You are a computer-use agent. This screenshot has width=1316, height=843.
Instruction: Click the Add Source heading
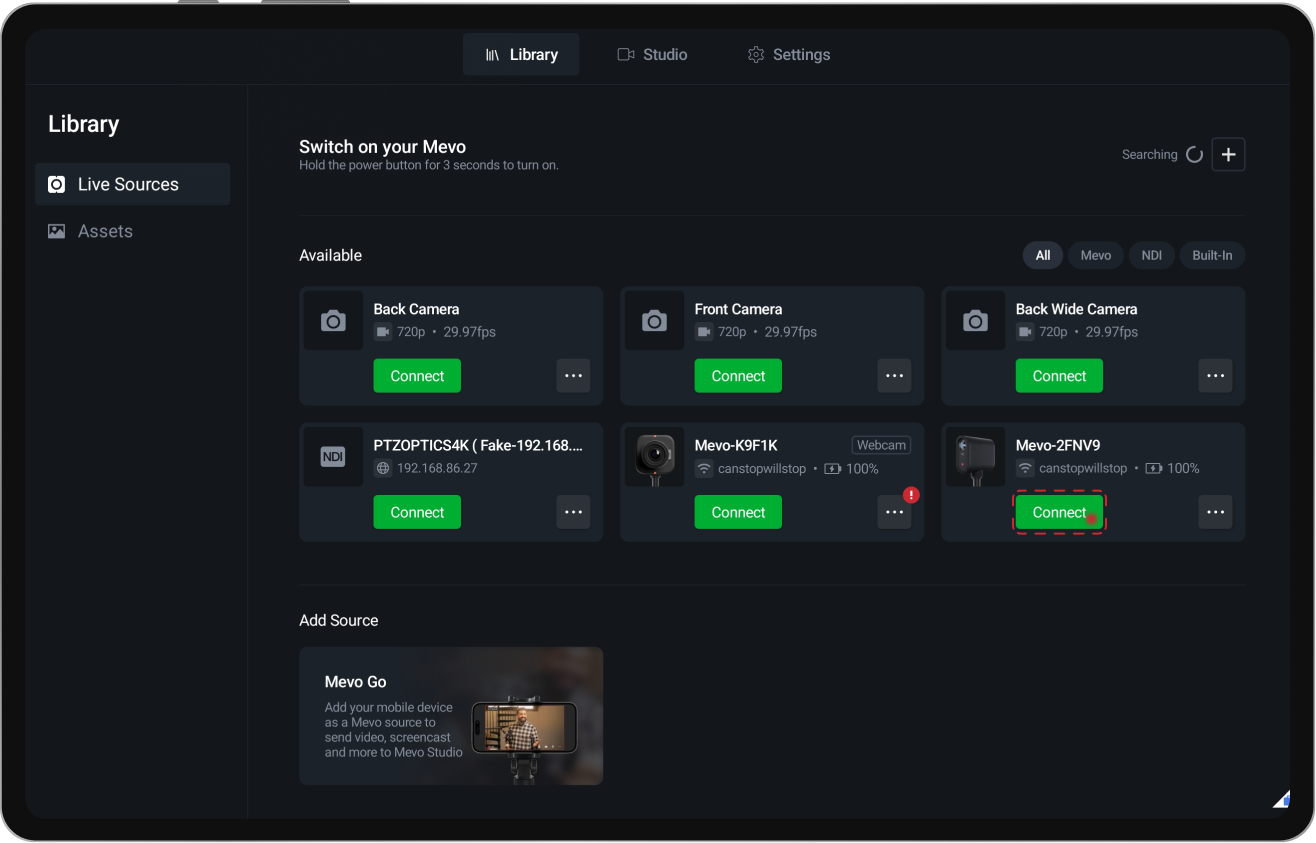pyautogui.click(x=339, y=620)
